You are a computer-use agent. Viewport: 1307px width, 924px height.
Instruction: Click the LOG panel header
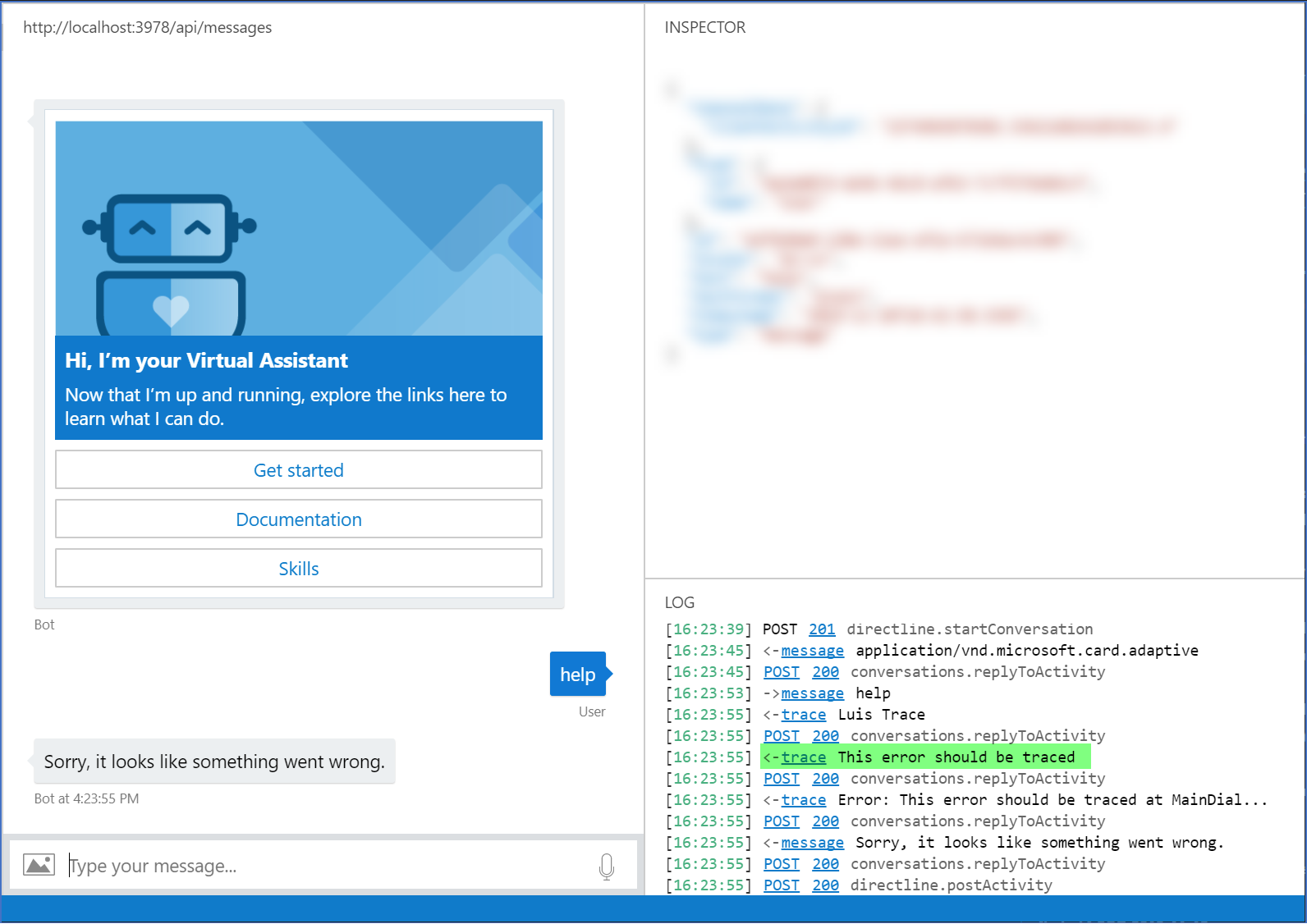pos(680,602)
